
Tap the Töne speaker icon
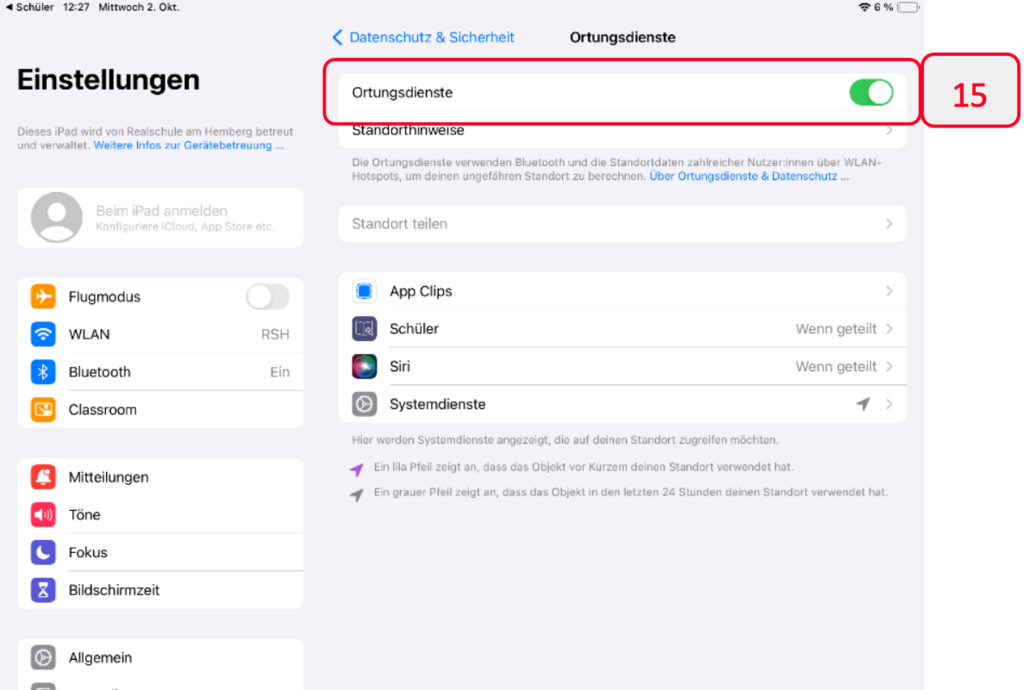pos(43,515)
